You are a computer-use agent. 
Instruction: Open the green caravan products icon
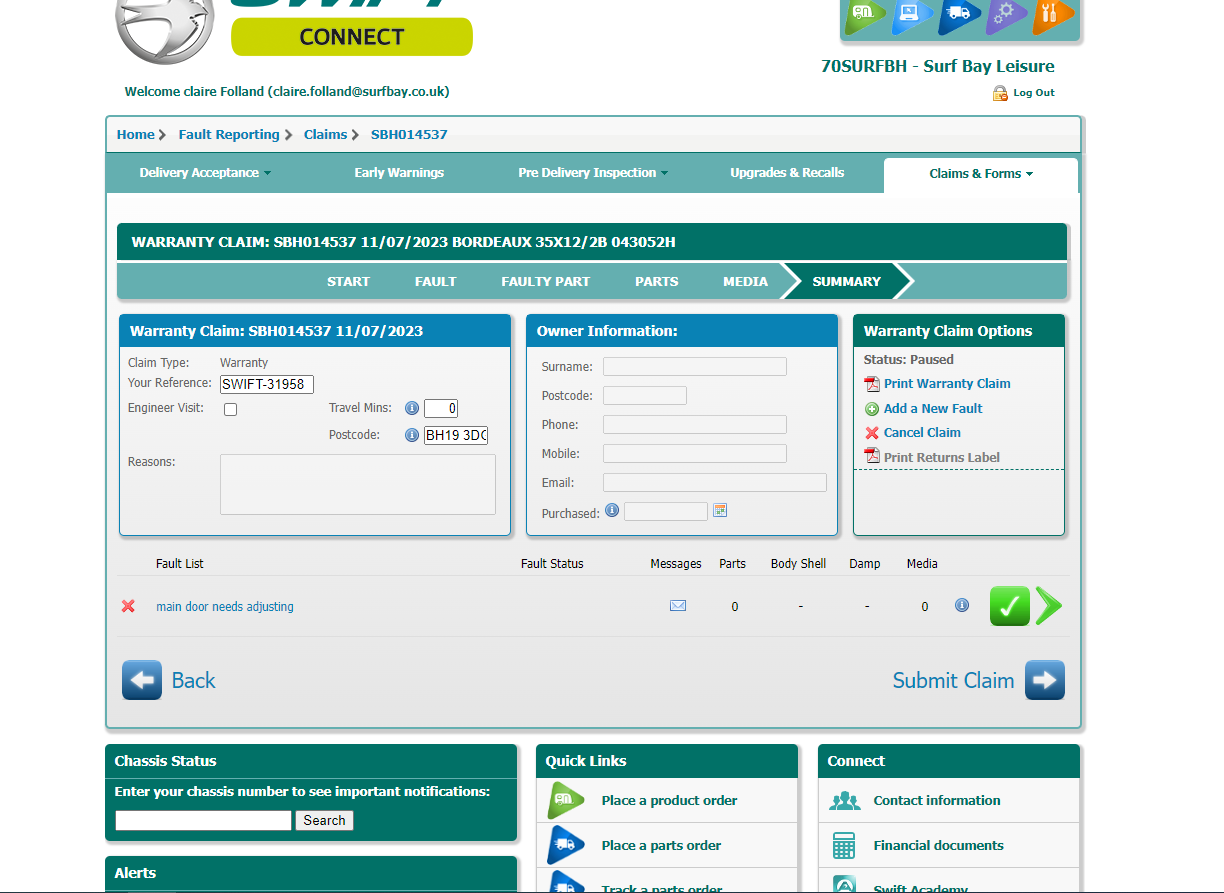pyautogui.click(x=864, y=15)
